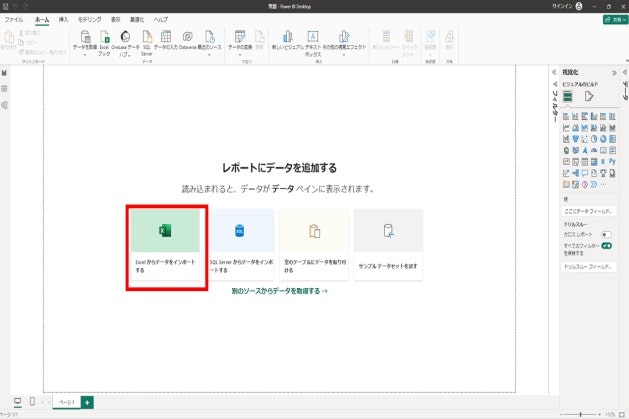Screen dimensions: 629x419
Task: Switch to mobile layout at bottom left
Action: (32, 401)
